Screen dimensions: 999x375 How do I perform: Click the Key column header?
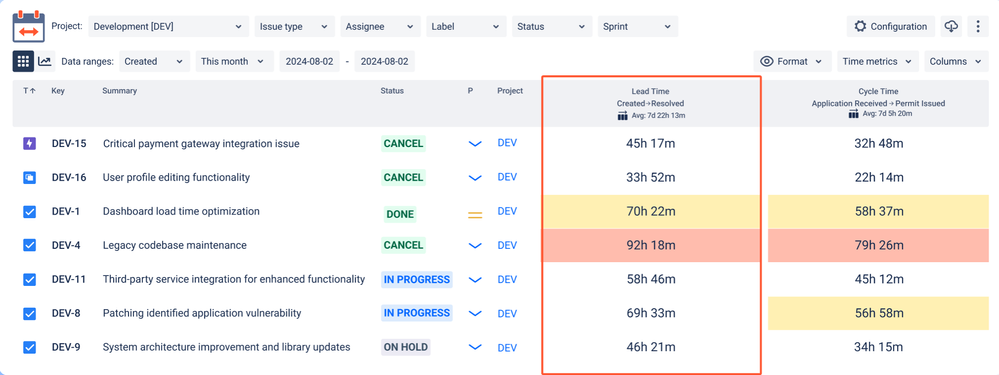pos(58,91)
